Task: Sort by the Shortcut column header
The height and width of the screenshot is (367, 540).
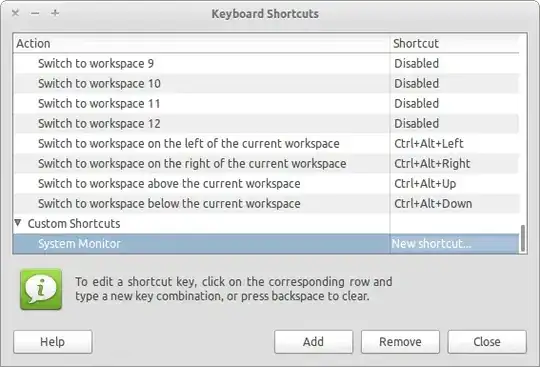Action: [x=455, y=43]
